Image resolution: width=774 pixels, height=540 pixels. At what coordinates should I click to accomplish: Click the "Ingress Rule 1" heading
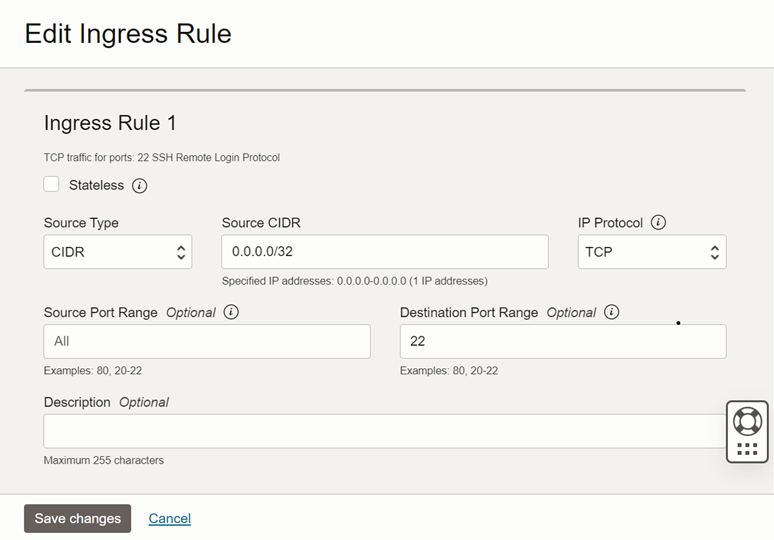point(110,123)
